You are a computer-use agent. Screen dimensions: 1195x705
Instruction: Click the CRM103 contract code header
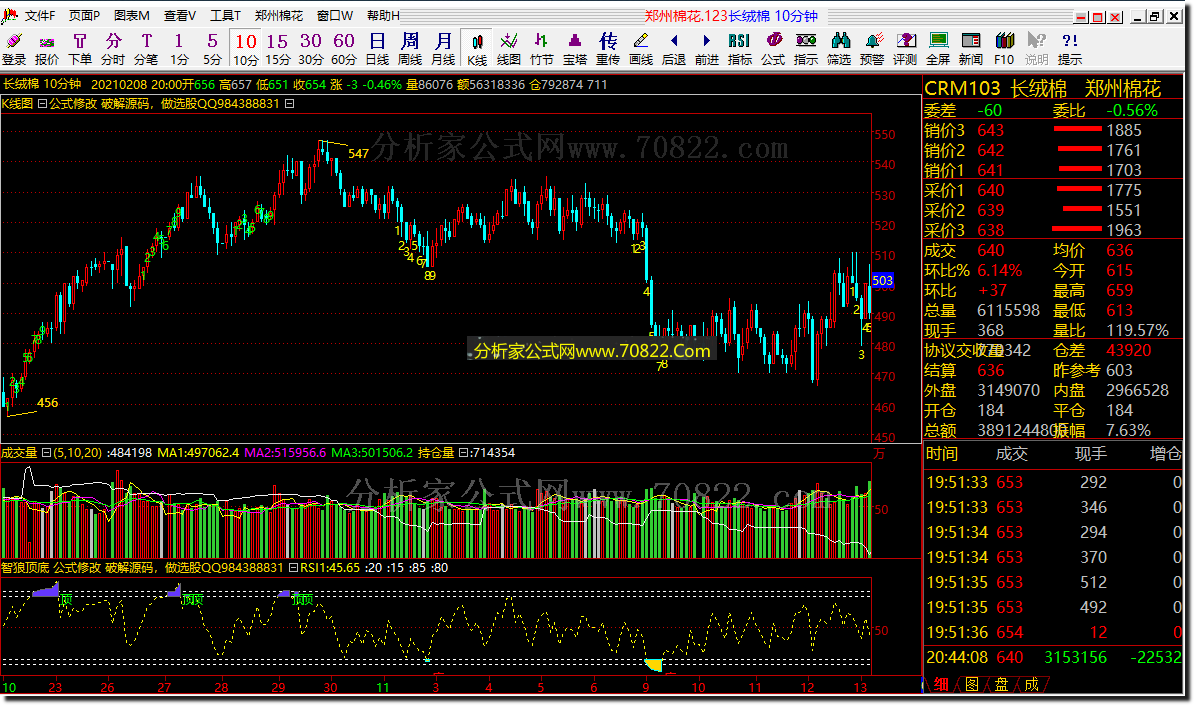coord(962,89)
